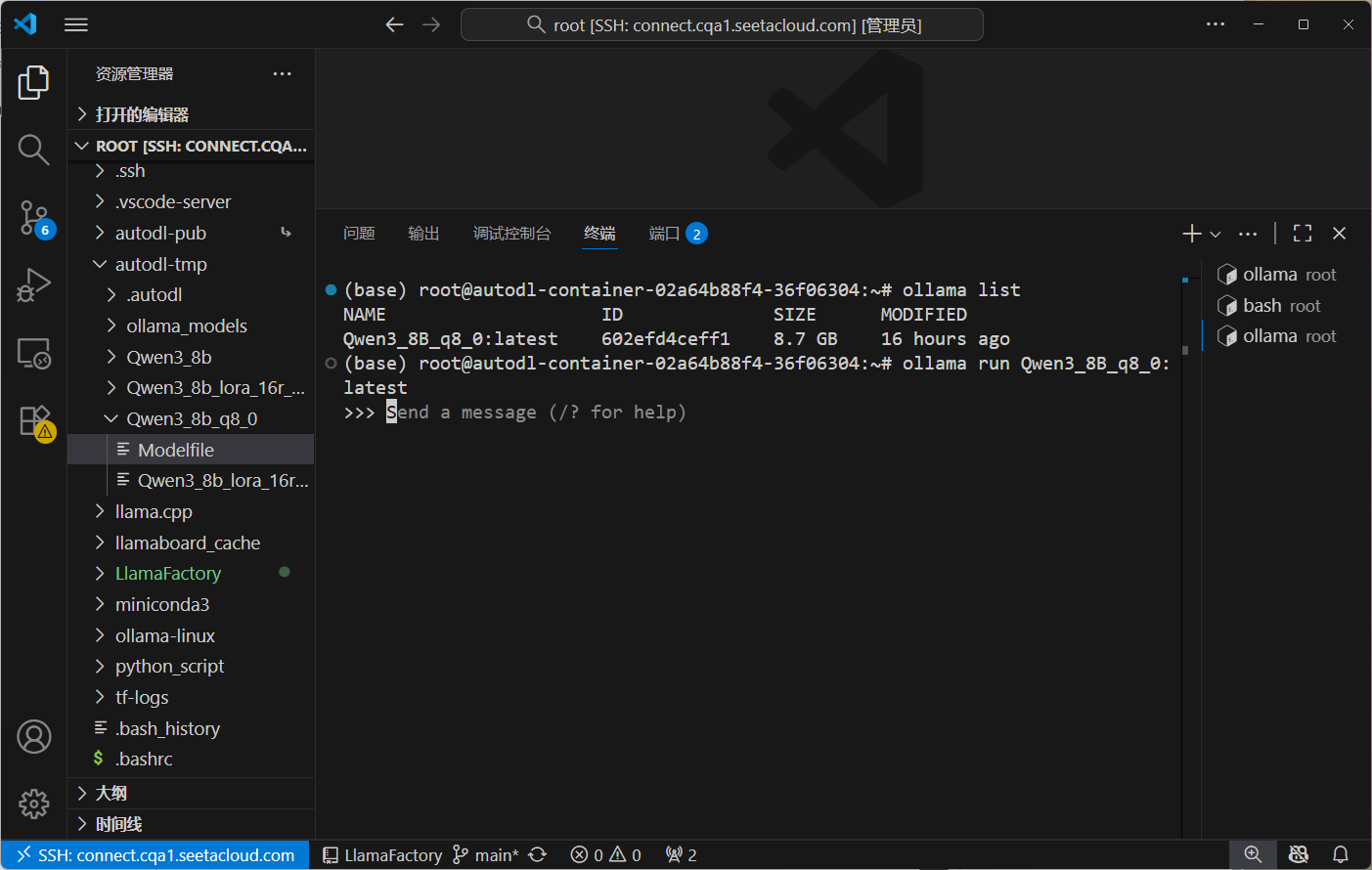
Task: Open notifications bell
Action: pyautogui.click(x=1341, y=855)
